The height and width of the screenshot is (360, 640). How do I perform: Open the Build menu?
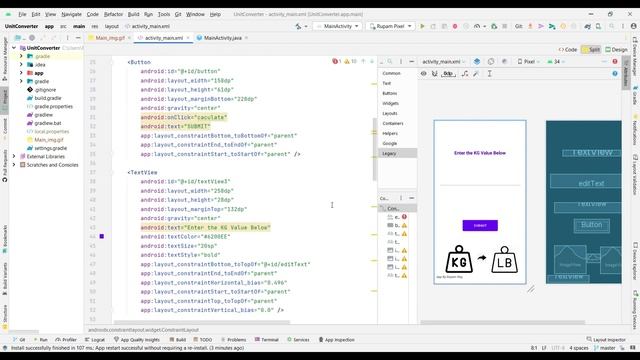[x=133, y=14]
